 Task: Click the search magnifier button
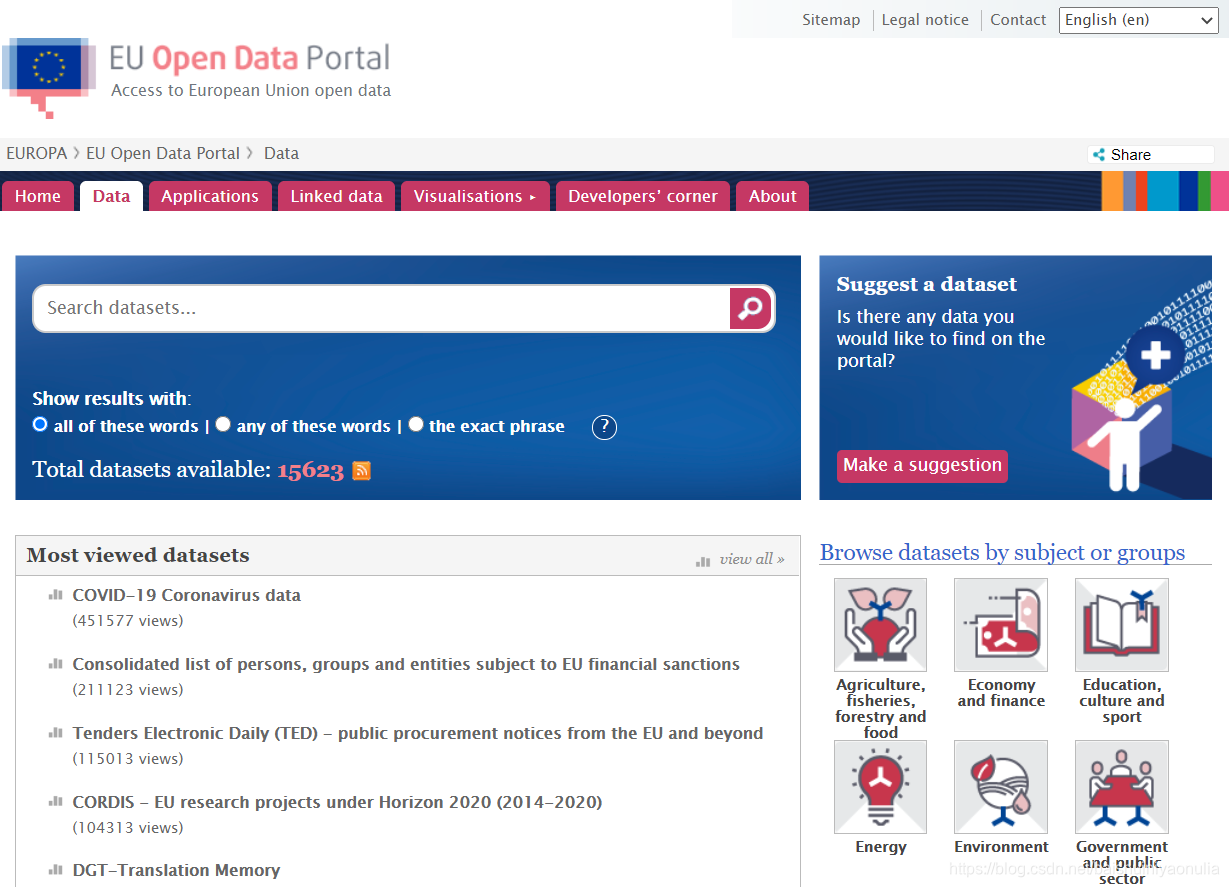751,308
